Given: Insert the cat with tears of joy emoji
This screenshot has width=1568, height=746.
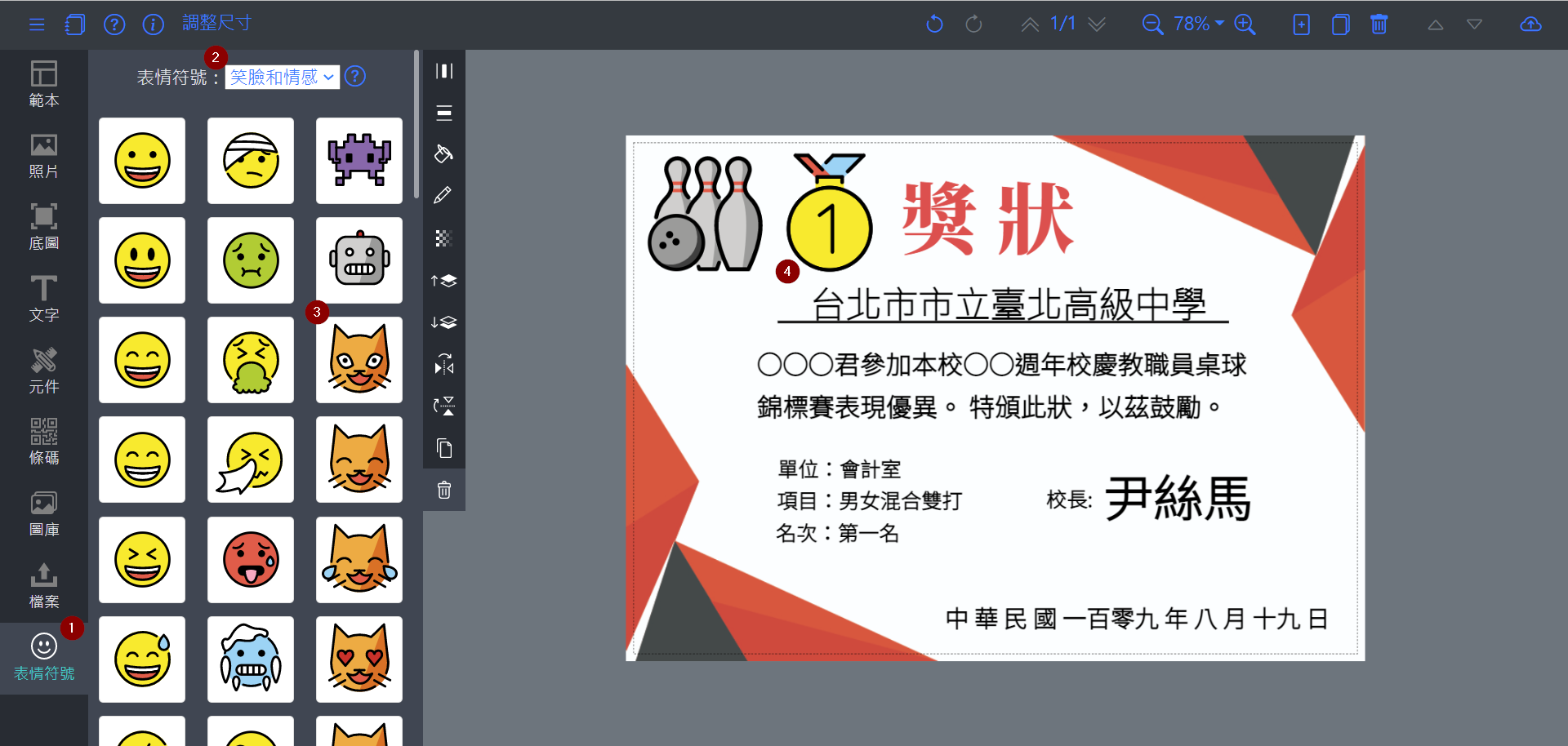Looking at the screenshot, I should point(359,560).
